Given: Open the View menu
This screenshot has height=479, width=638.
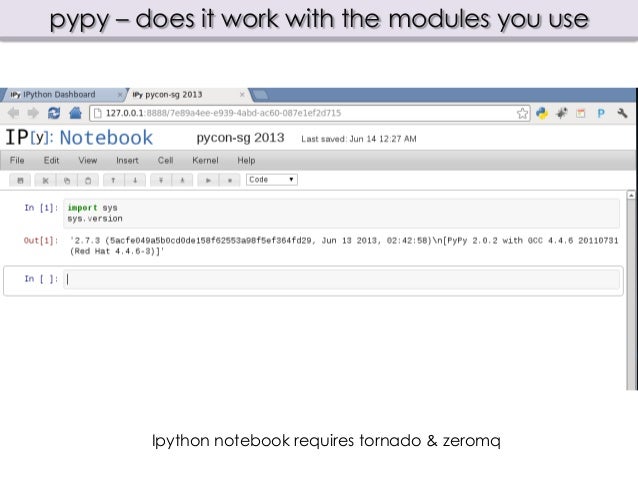Looking at the screenshot, I should pos(87,160).
